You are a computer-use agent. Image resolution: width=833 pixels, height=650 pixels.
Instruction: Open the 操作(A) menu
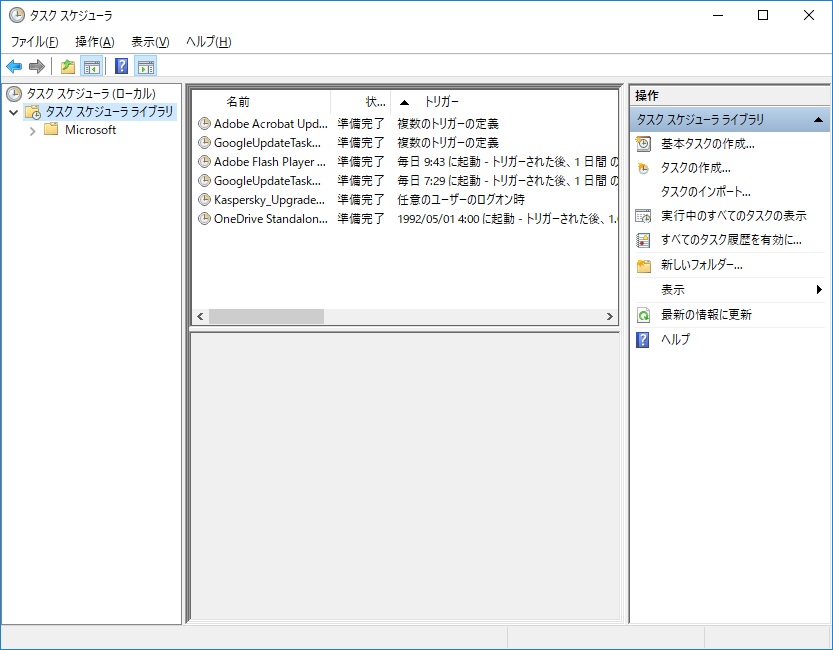pyautogui.click(x=95, y=41)
